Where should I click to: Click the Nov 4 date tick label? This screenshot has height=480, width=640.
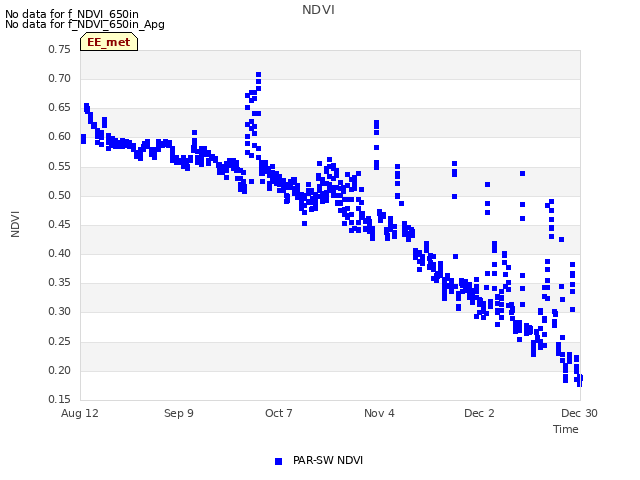(379, 413)
